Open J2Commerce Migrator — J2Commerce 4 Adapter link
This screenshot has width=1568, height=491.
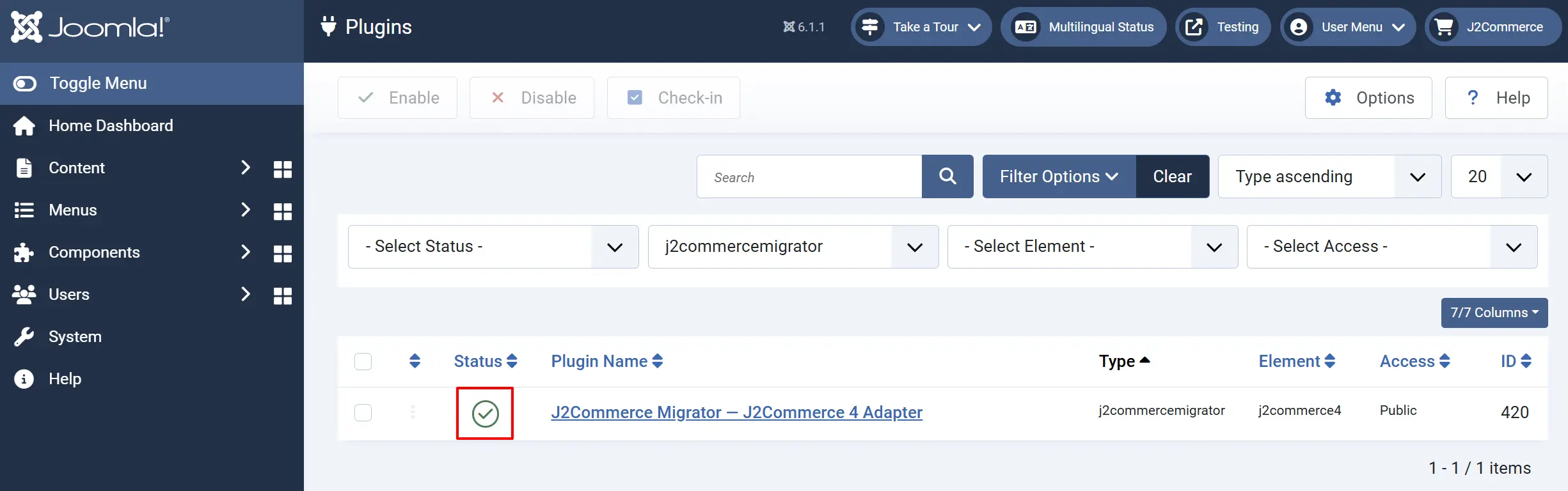[x=736, y=412]
